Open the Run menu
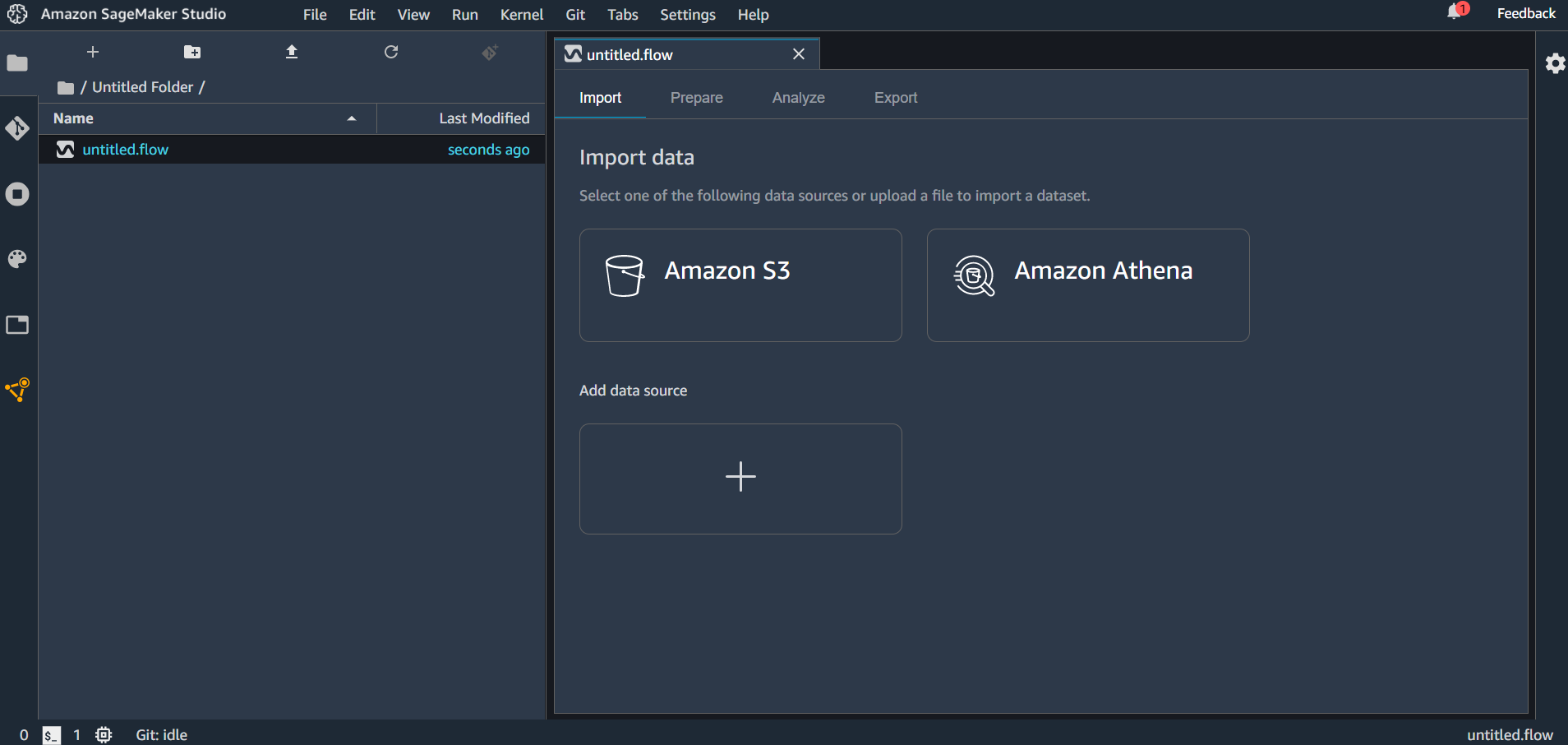Viewport: 1568px width, 745px height. tap(465, 15)
